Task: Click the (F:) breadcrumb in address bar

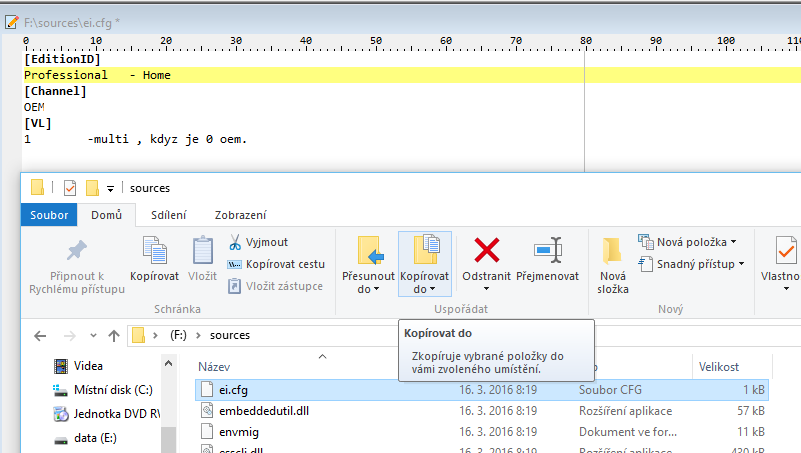Action: coord(178,335)
